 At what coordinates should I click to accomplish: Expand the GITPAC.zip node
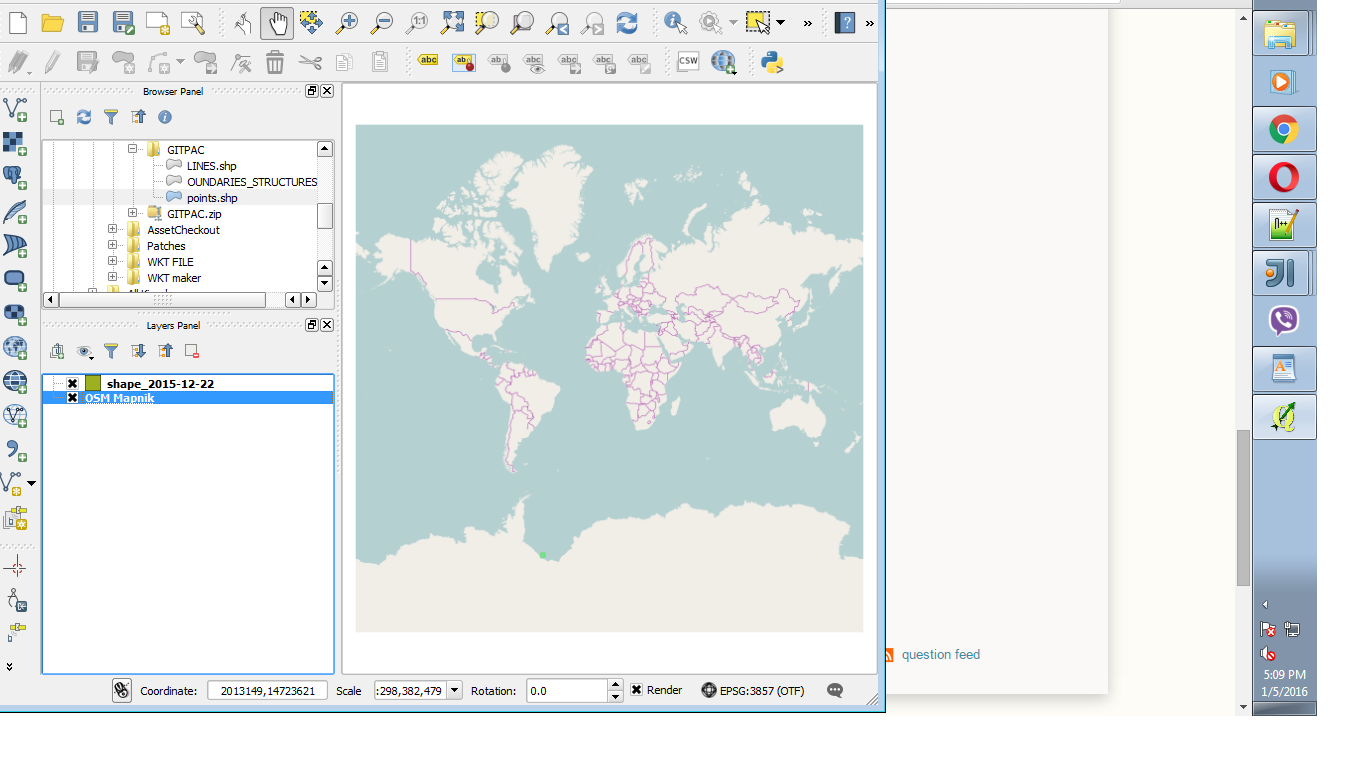click(132, 213)
